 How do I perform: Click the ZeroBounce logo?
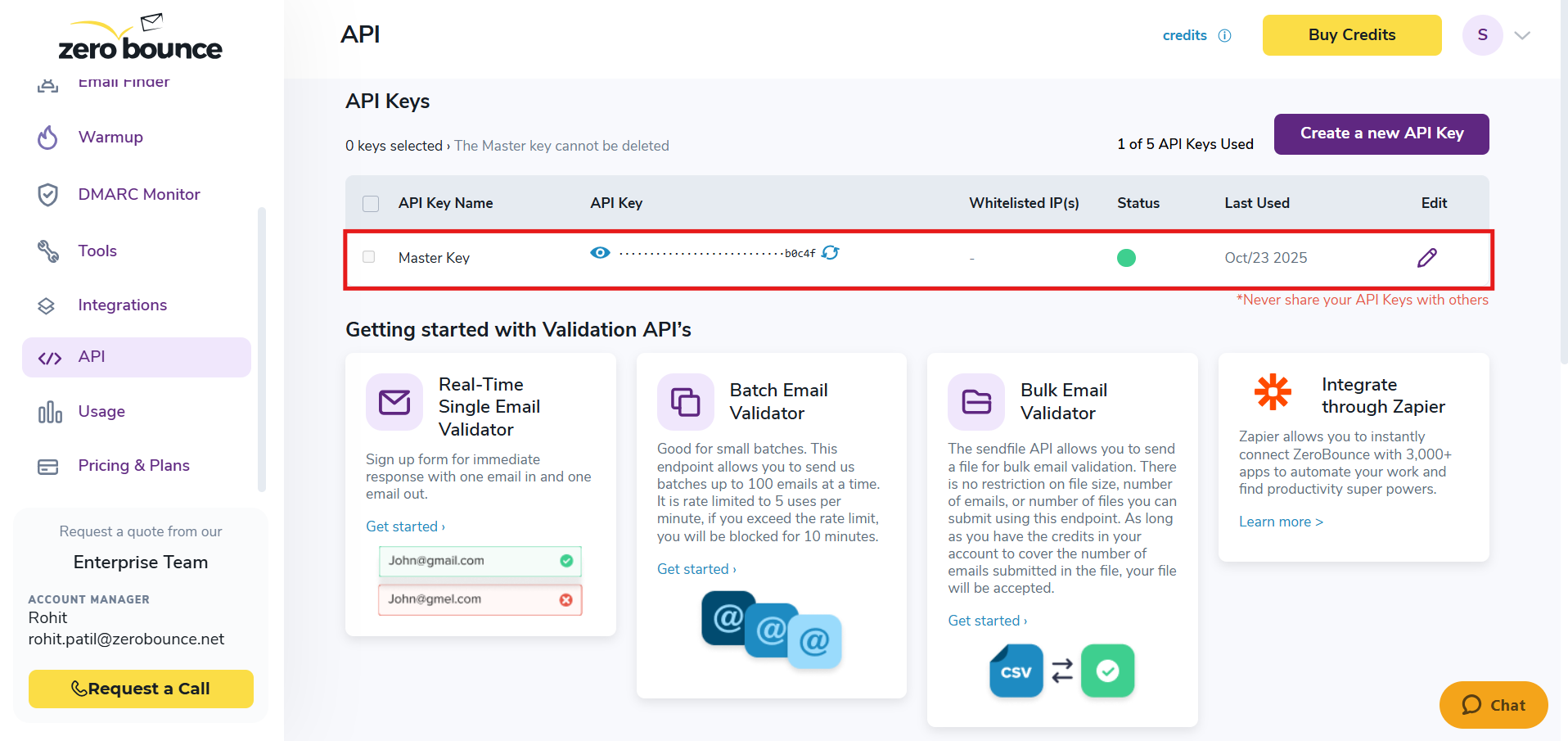pos(140,39)
